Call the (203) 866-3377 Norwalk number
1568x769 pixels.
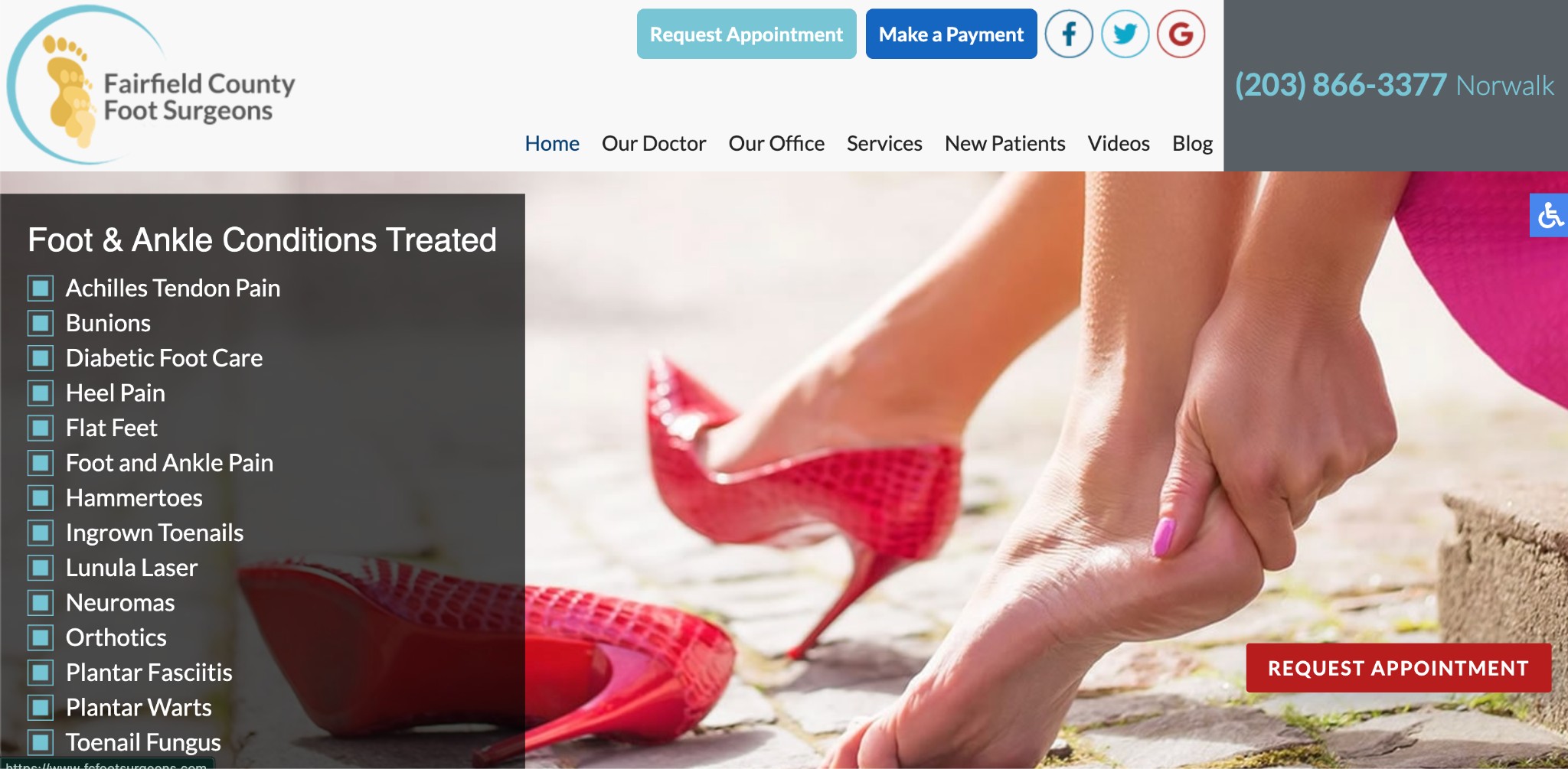[1394, 85]
